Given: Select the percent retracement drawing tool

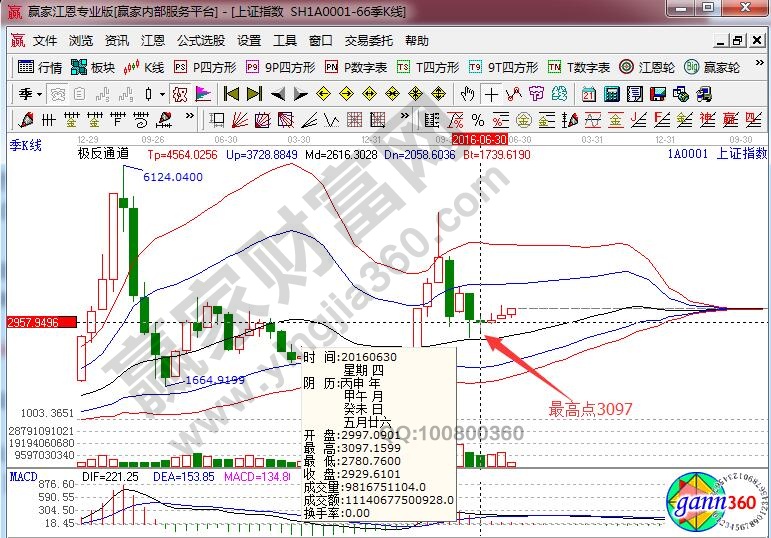Looking at the screenshot, I should pyautogui.click(x=478, y=120).
